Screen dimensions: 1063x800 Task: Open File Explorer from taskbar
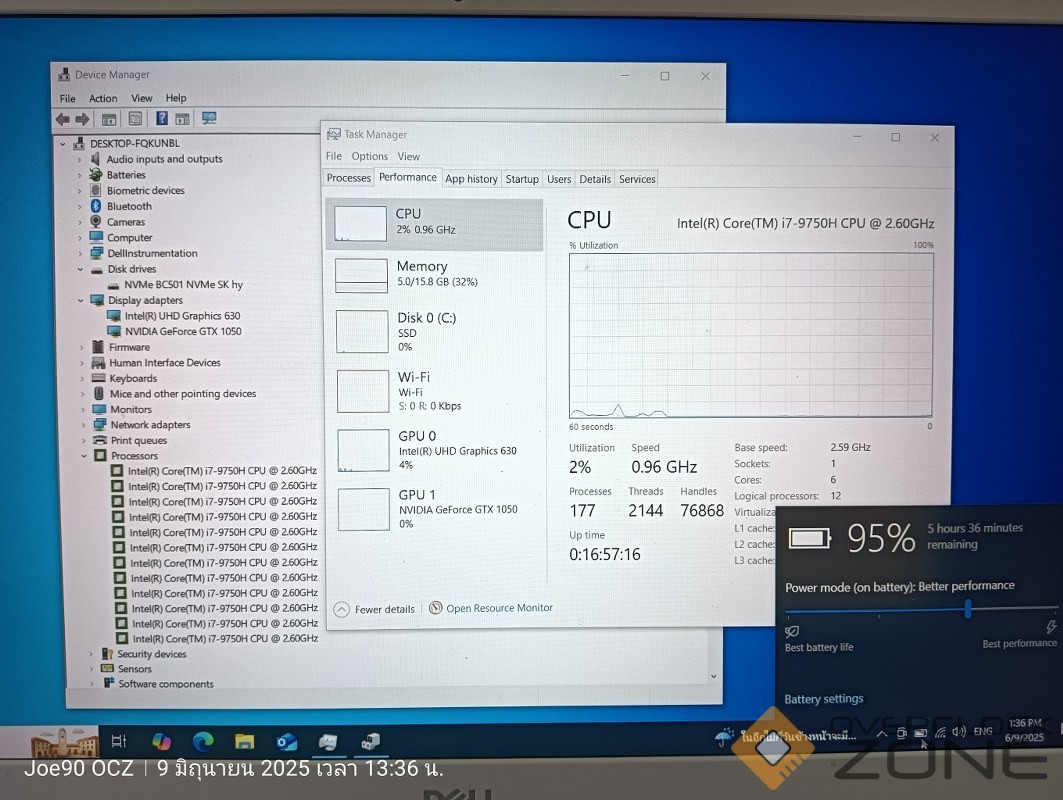tap(244, 742)
